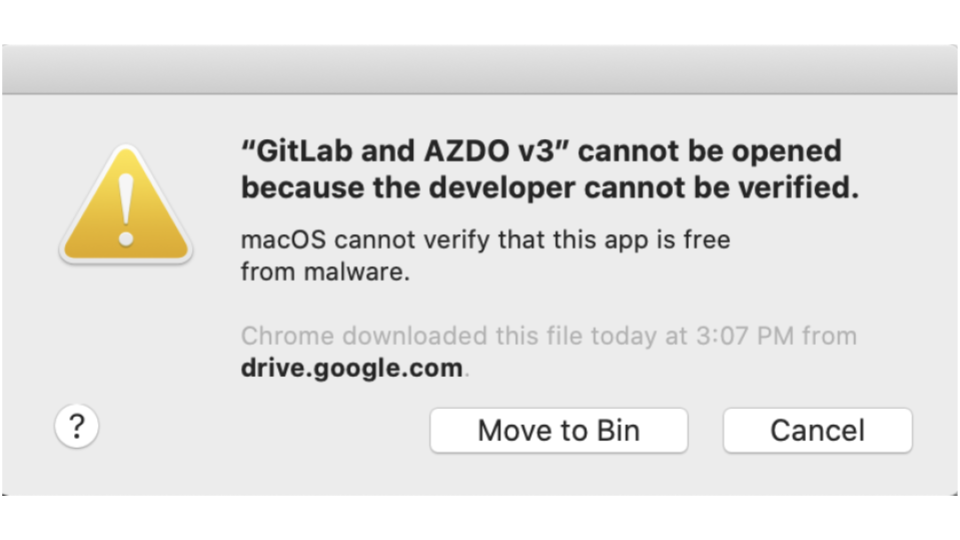Click "AZDO v3" in the dialog heading
960x540 pixels.
click(489, 151)
